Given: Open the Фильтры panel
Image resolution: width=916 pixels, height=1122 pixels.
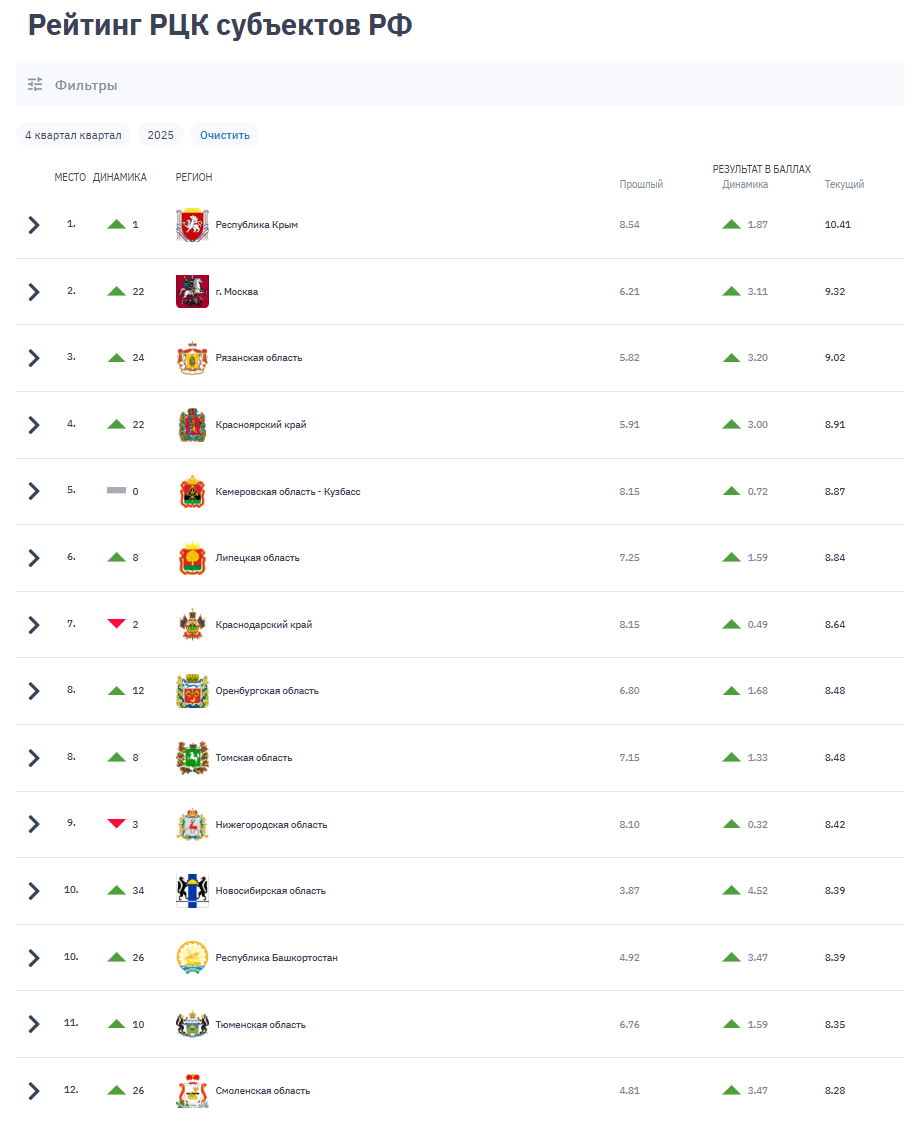Looking at the screenshot, I should (x=86, y=85).
